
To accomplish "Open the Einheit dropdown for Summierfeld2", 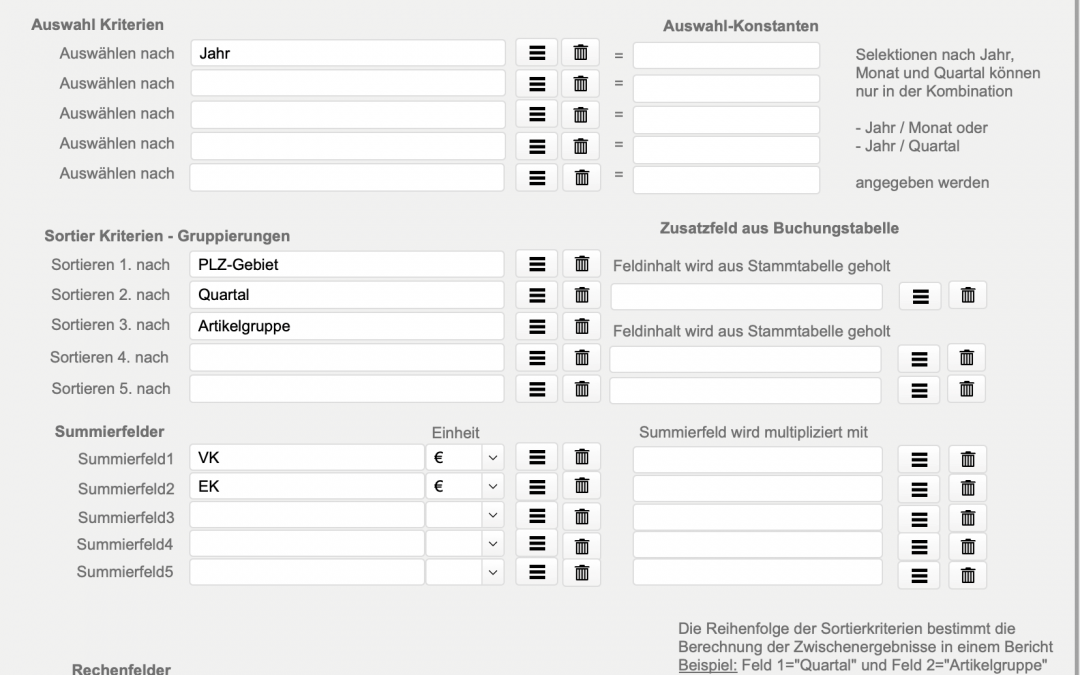I will (491, 487).
